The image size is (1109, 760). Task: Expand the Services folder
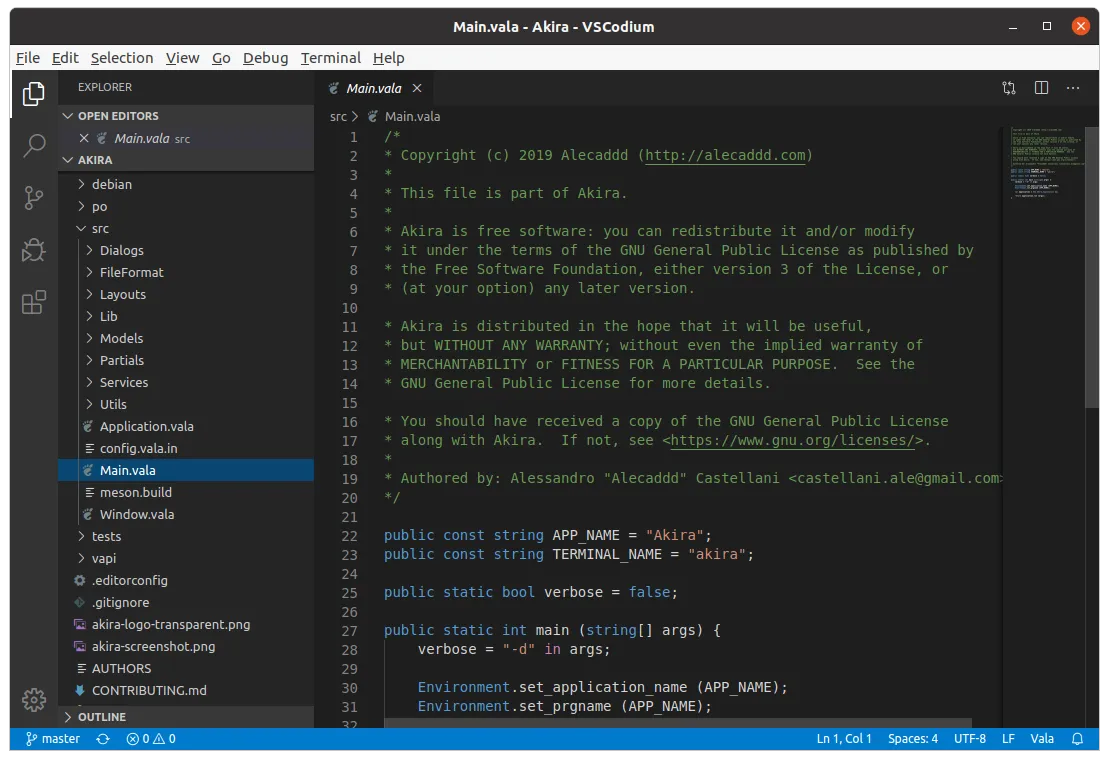(89, 382)
